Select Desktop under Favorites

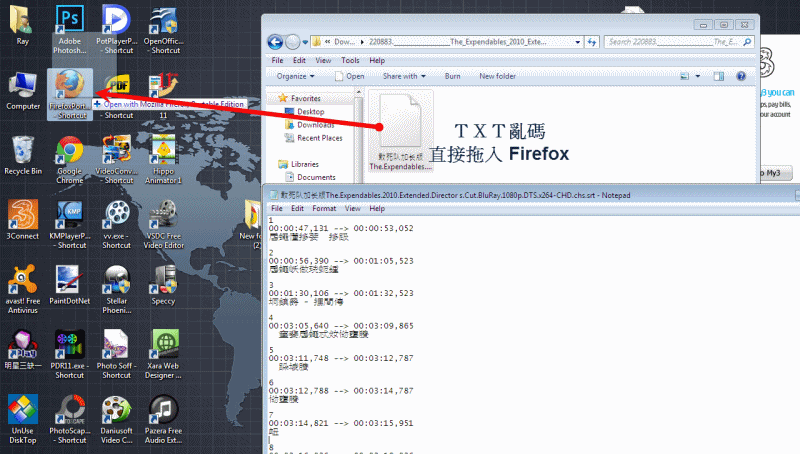coord(310,111)
